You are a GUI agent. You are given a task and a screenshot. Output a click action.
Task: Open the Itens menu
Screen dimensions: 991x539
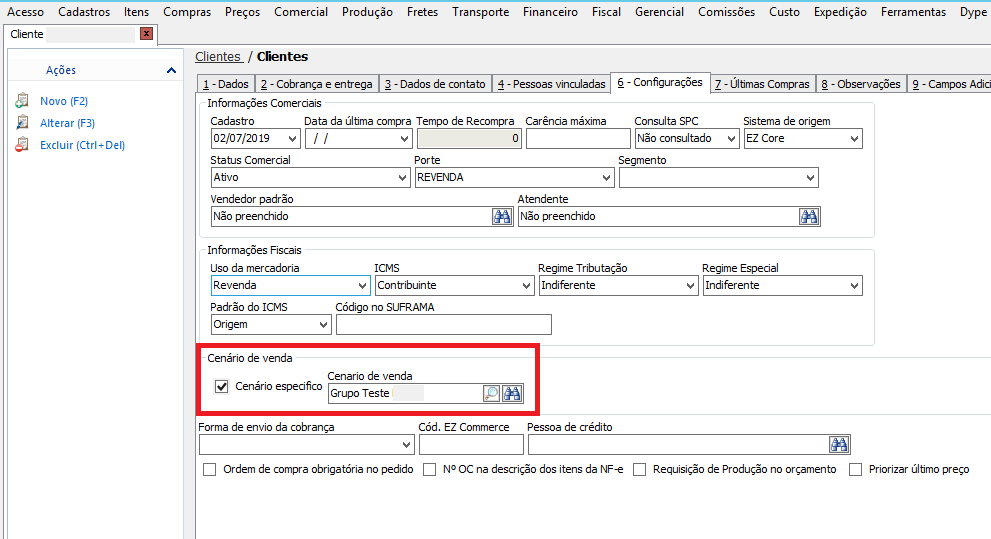[x=137, y=12]
